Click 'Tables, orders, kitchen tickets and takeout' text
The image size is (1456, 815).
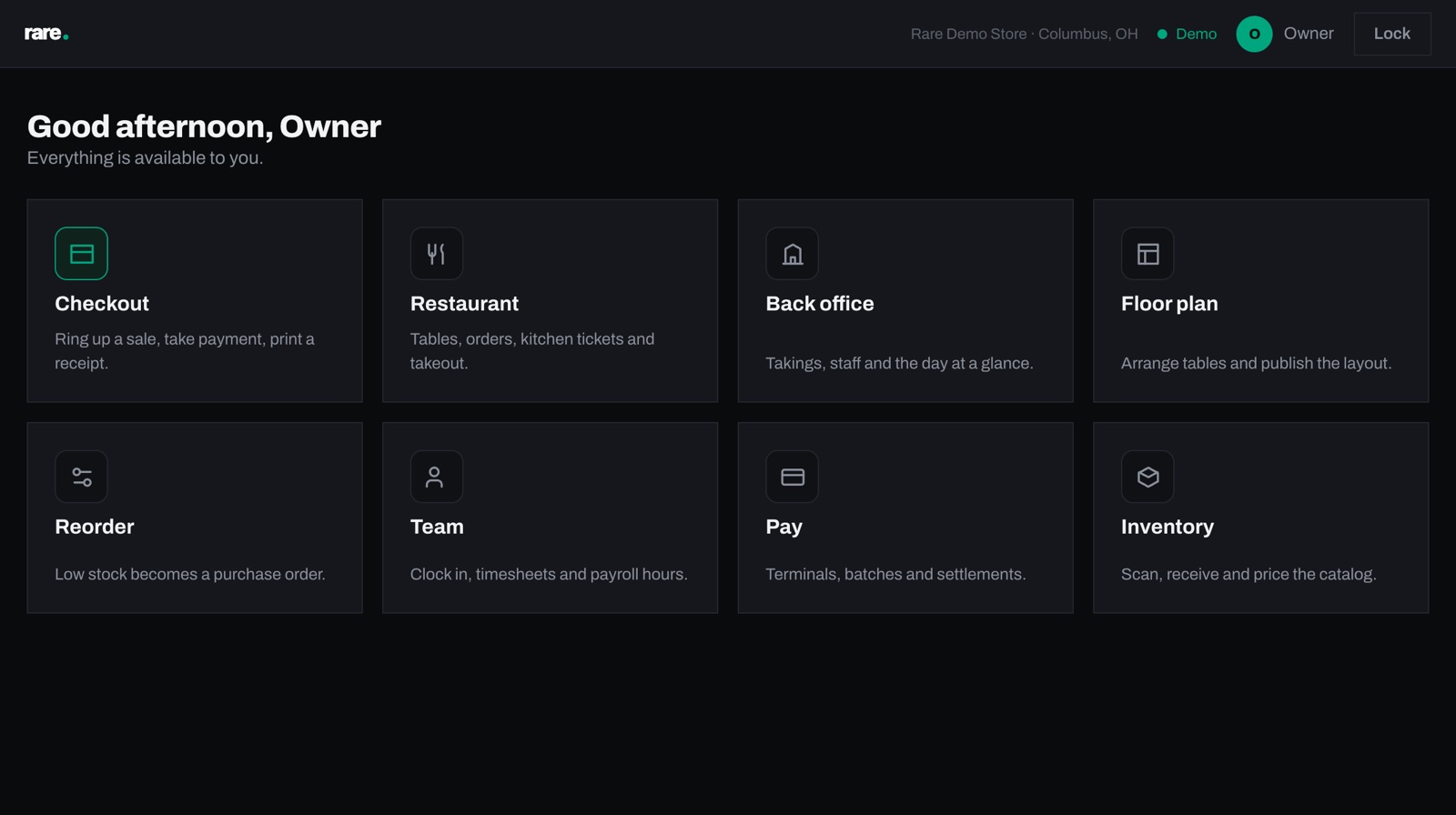pyautogui.click(x=532, y=351)
